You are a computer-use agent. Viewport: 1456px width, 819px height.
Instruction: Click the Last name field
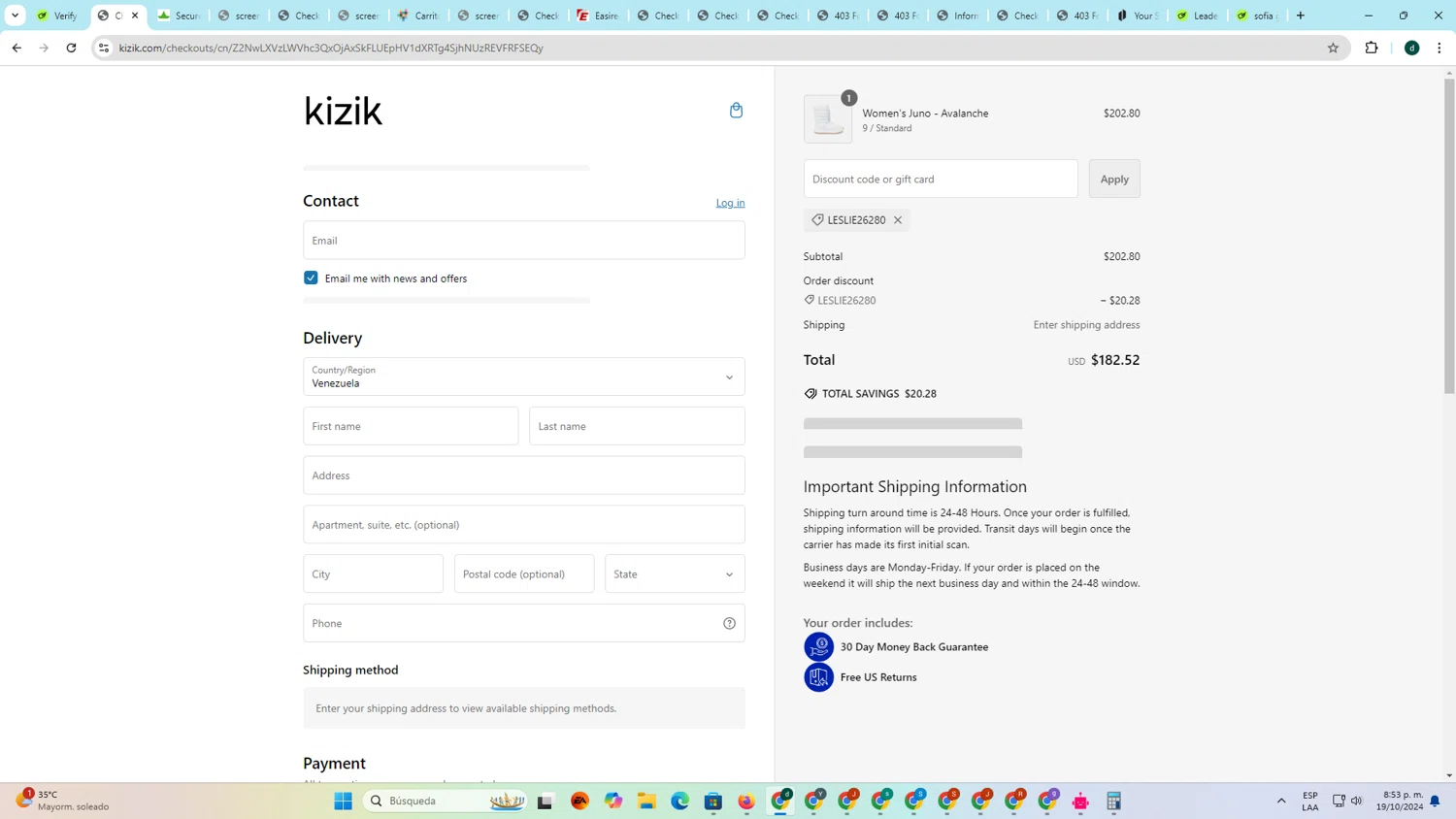(637, 426)
